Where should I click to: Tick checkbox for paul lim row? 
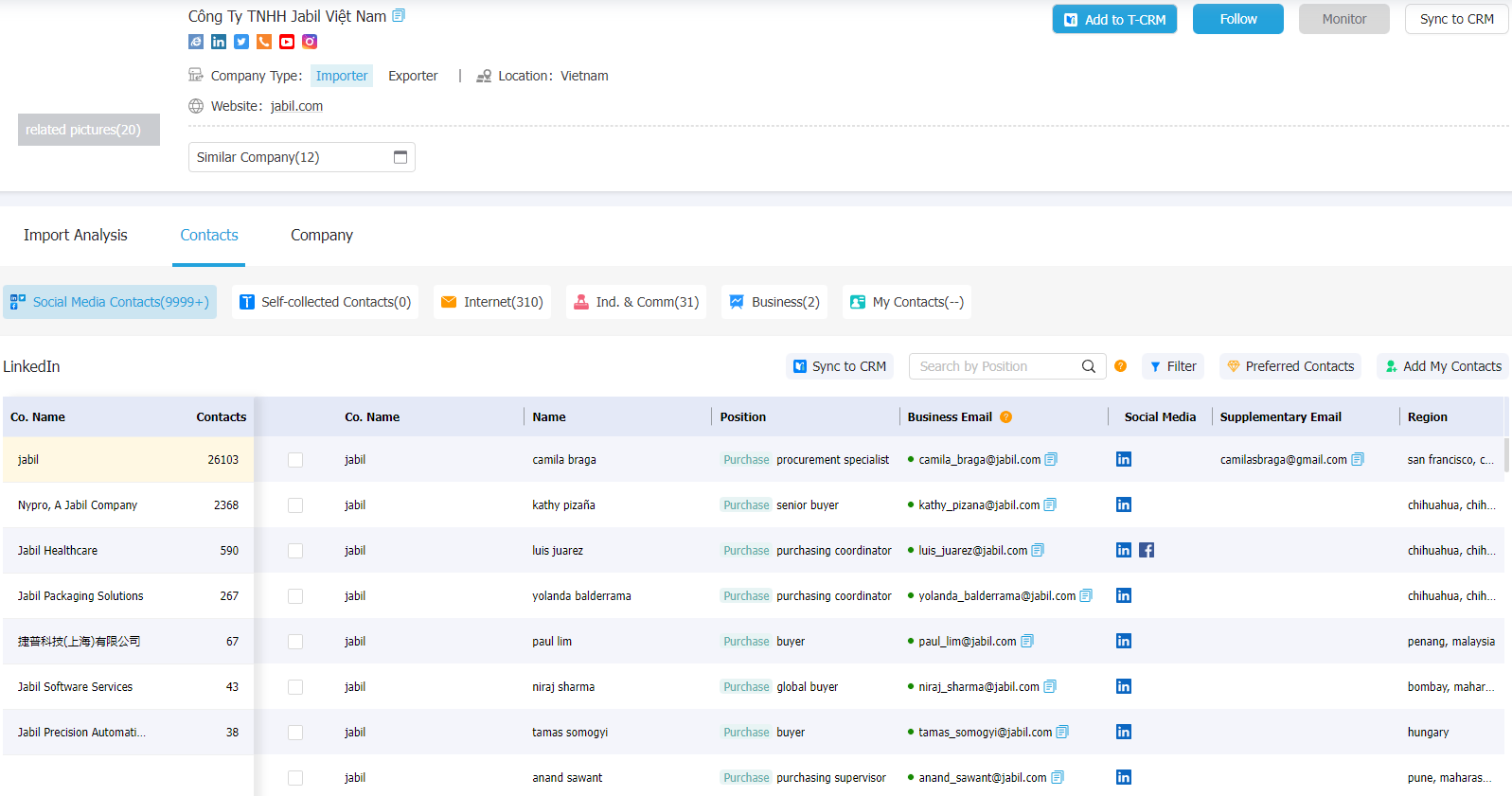pyautogui.click(x=295, y=642)
